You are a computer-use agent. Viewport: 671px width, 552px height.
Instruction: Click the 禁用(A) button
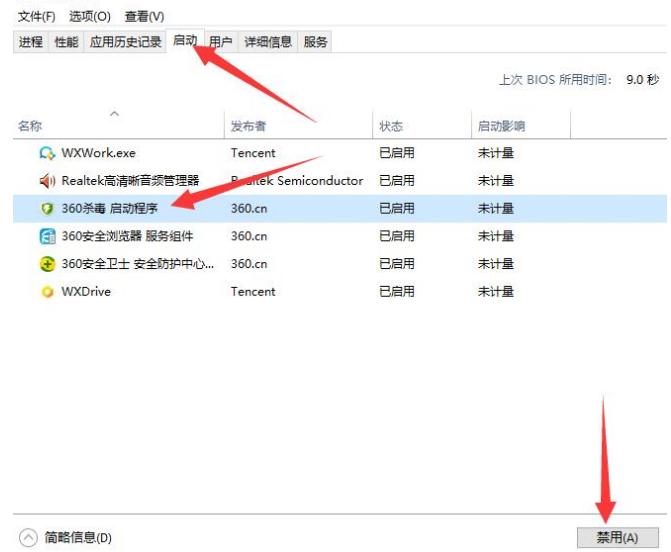click(618, 537)
